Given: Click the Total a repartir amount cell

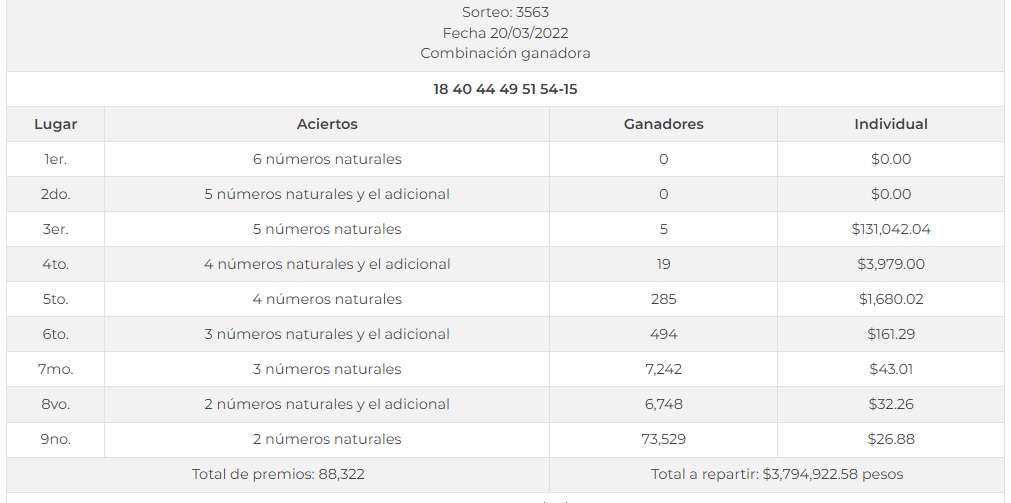Looking at the screenshot, I should tap(776, 474).
